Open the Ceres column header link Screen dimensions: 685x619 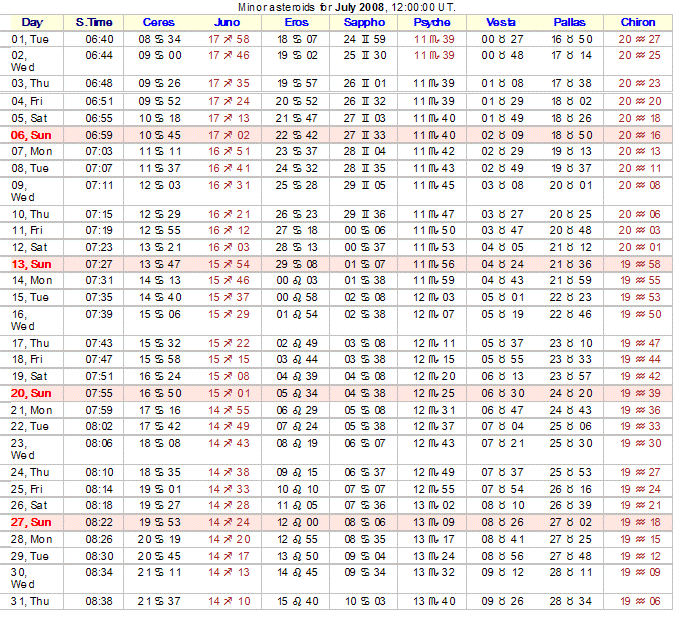(158, 22)
